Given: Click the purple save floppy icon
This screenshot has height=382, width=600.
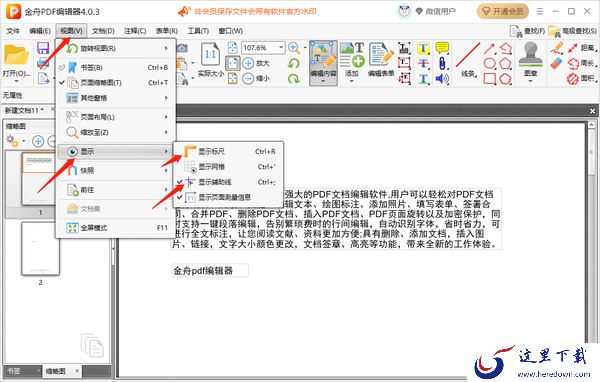Looking at the screenshot, I should 43,48.
